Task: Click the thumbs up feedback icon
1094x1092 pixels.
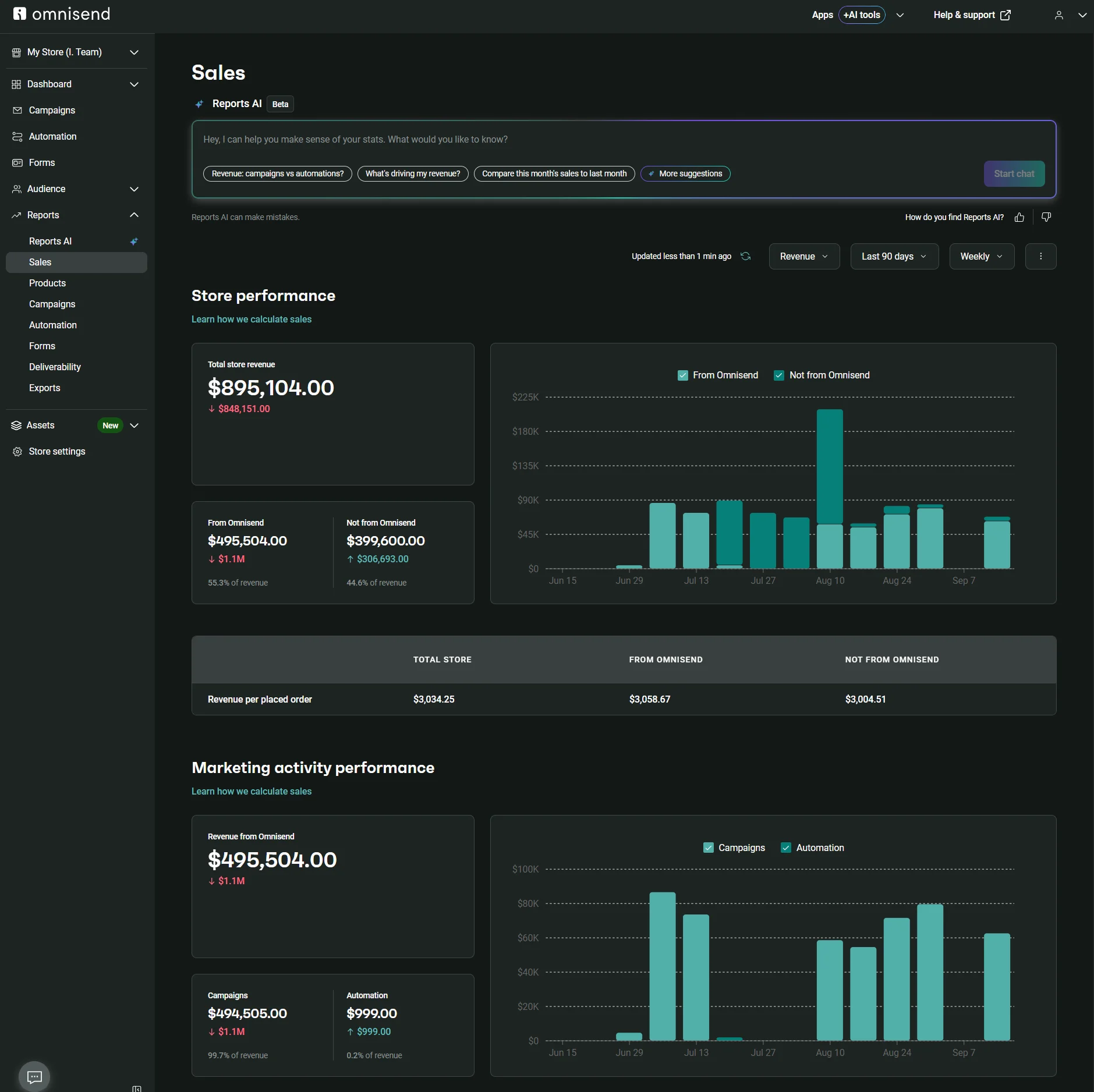Action: (1019, 217)
